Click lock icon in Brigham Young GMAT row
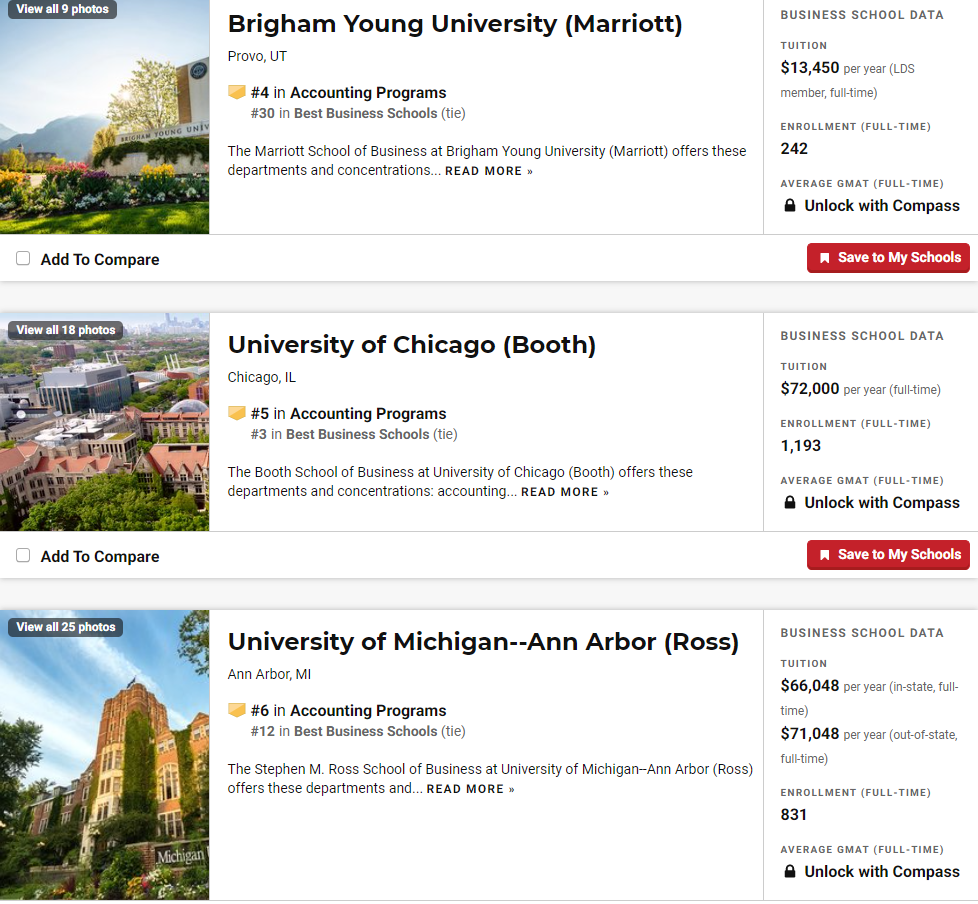The height and width of the screenshot is (904, 978). tap(790, 205)
